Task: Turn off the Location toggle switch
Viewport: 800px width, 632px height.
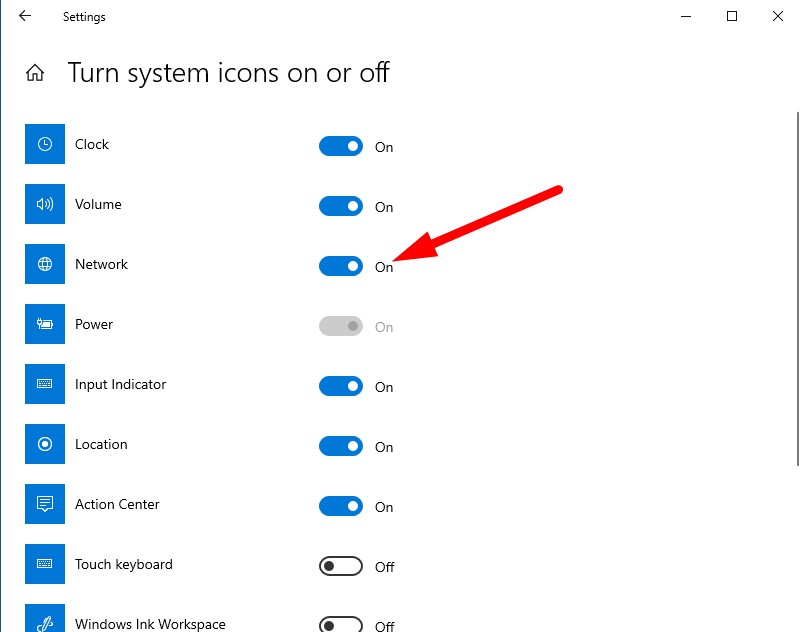Action: pyautogui.click(x=340, y=446)
